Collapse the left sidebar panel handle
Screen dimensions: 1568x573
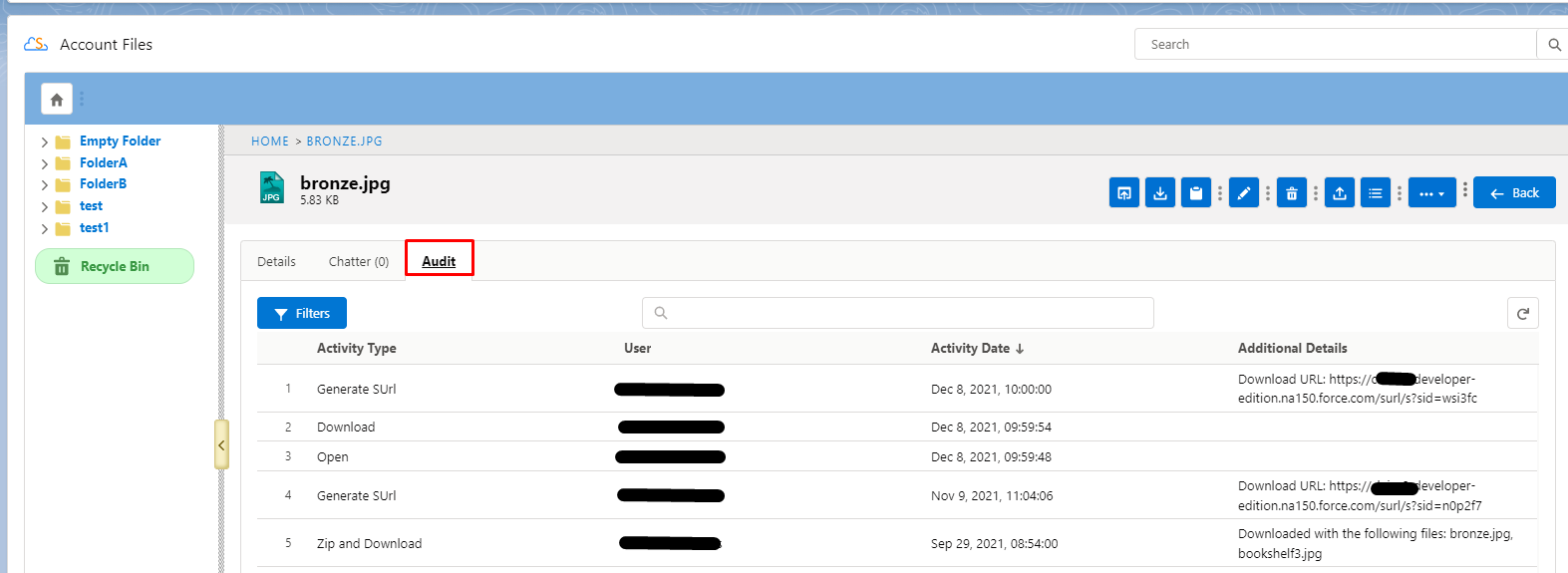(x=221, y=444)
